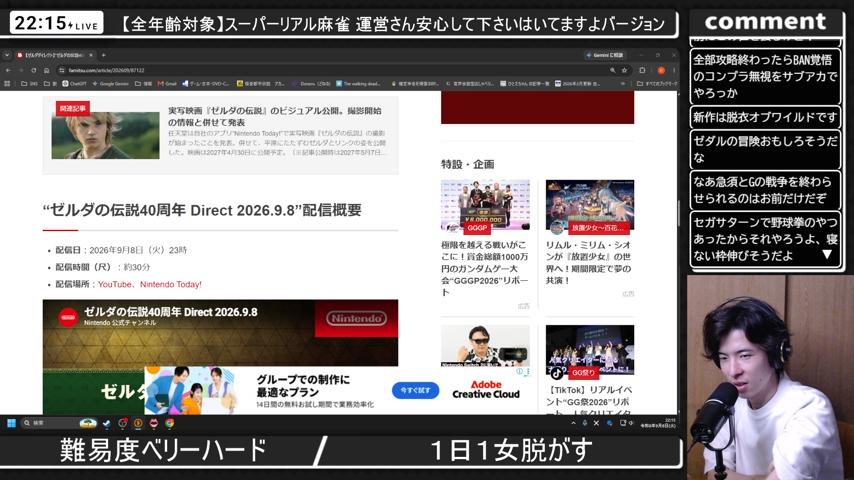Follow the Nintendo Today! link
Image resolution: width=854 pixels, height=480 pixels.
tap(170, 284)
